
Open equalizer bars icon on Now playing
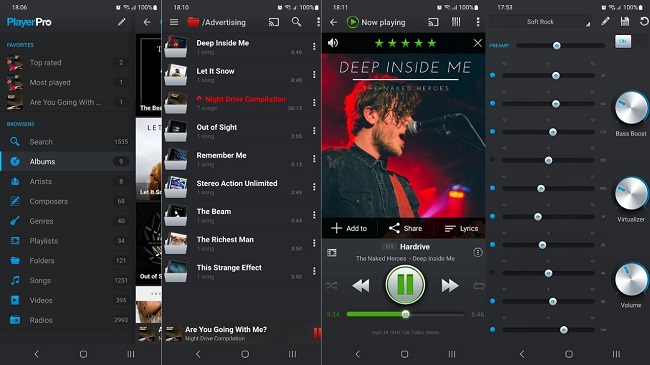click(456, 22)
